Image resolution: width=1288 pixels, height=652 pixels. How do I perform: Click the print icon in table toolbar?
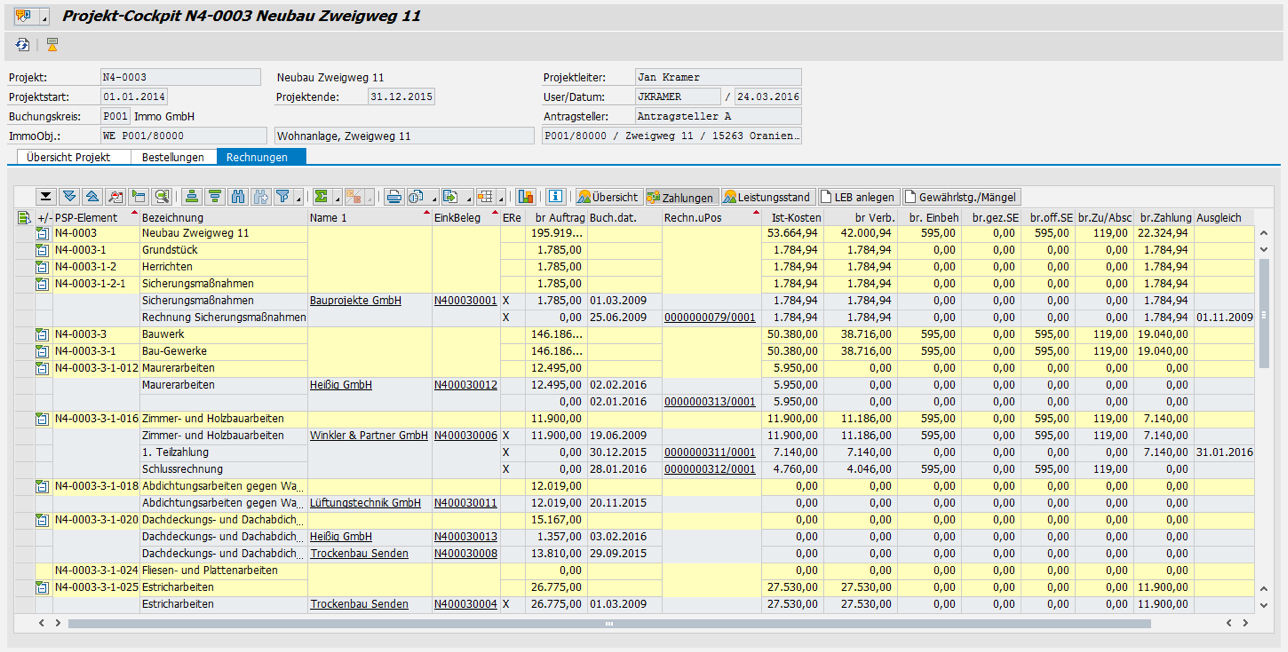[394, 197]
